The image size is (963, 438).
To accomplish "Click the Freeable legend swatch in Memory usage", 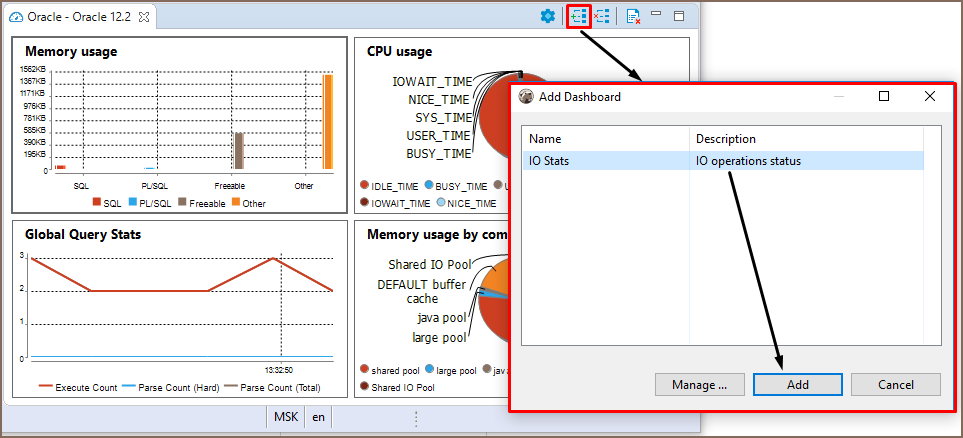I will 183,203.
